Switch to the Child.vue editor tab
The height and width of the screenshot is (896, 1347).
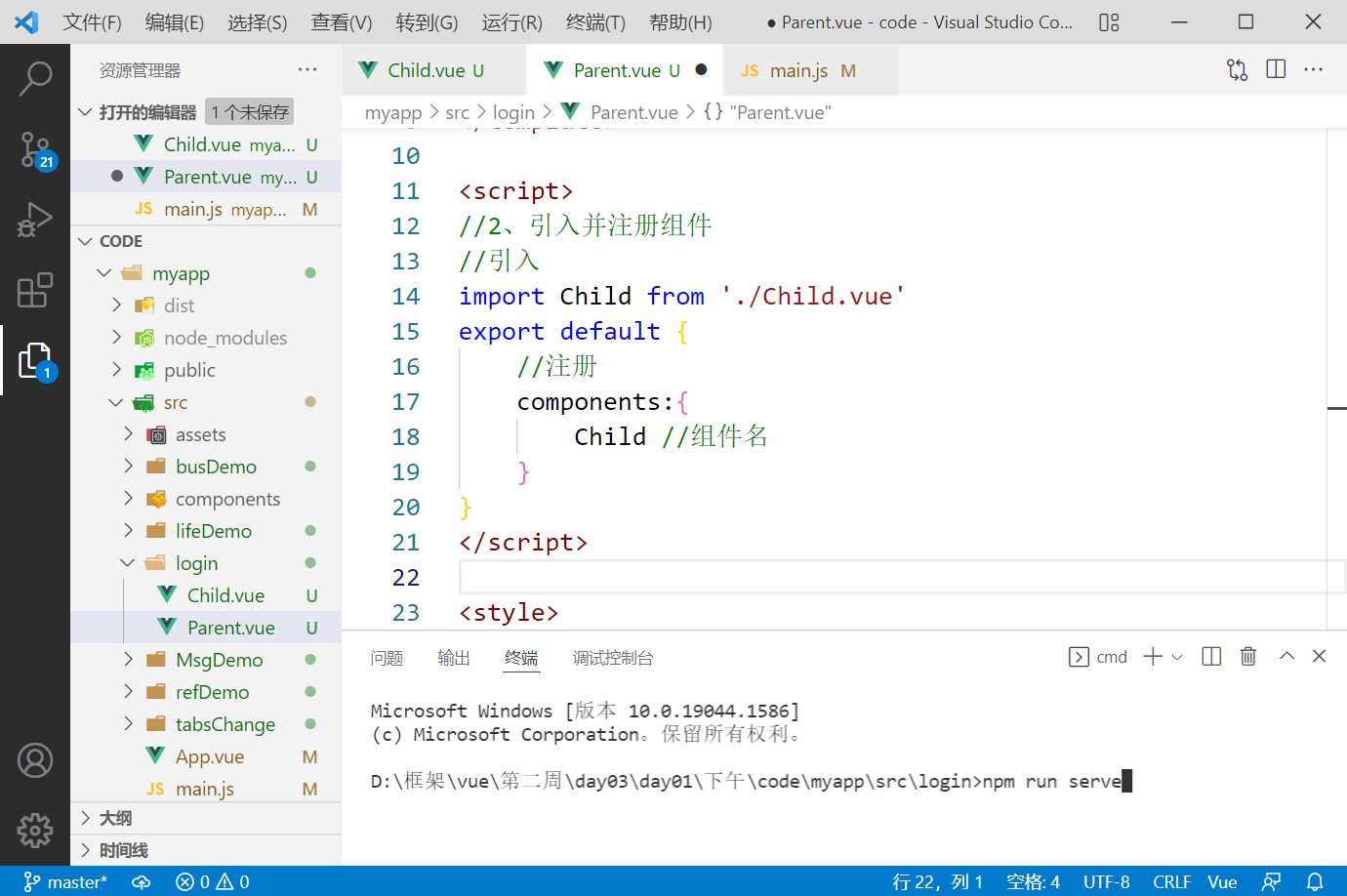pos(434,69)
